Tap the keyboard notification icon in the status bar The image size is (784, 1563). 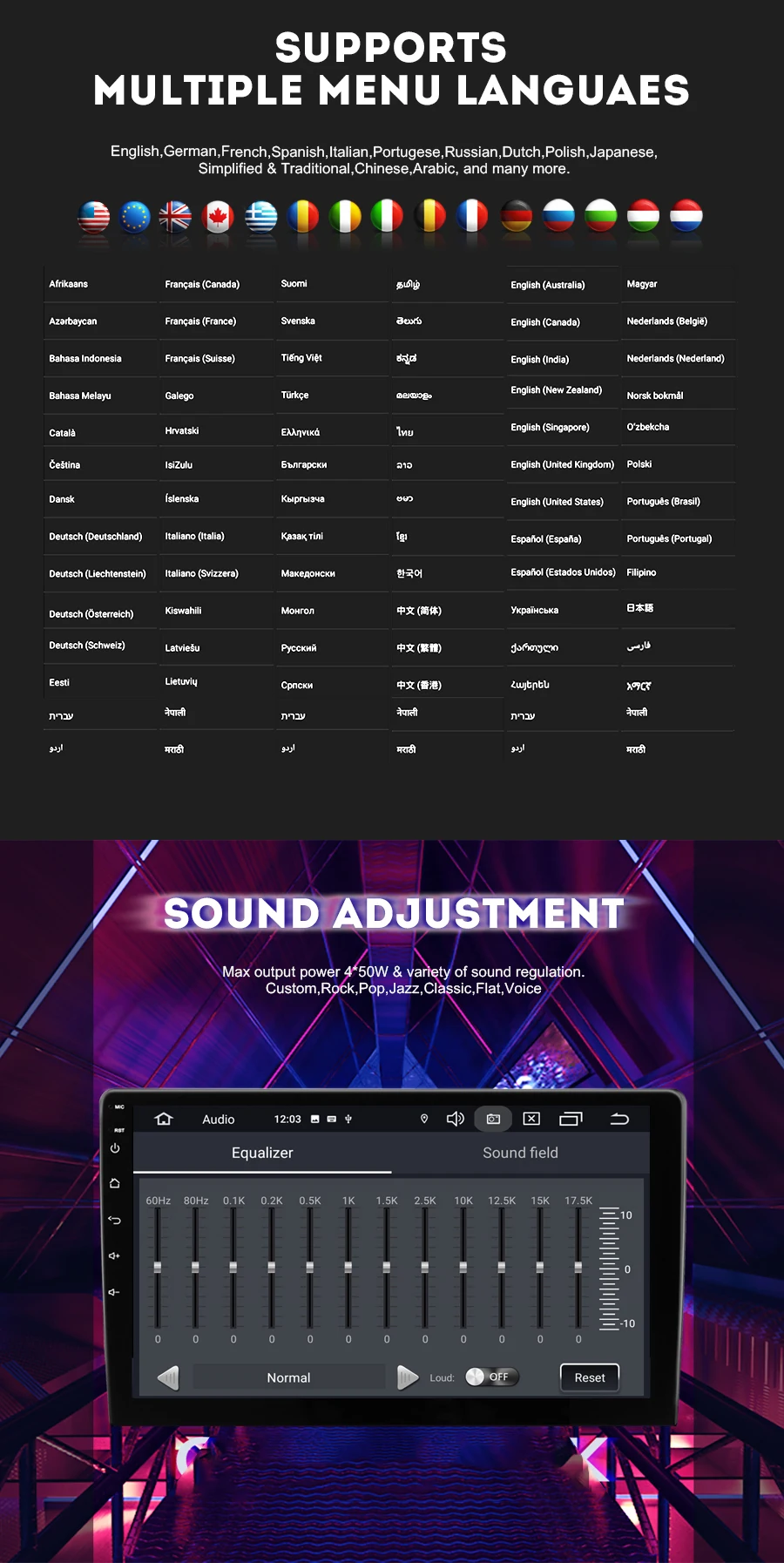coord(331,1119)
